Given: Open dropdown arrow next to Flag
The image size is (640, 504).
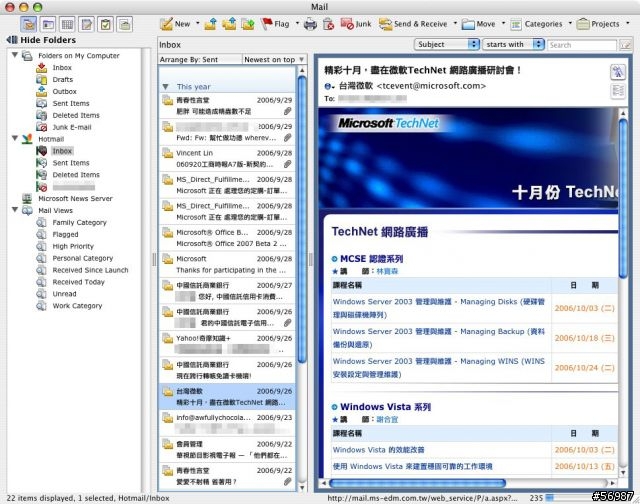Looking at the screenshot, I should tap(297, 23).
